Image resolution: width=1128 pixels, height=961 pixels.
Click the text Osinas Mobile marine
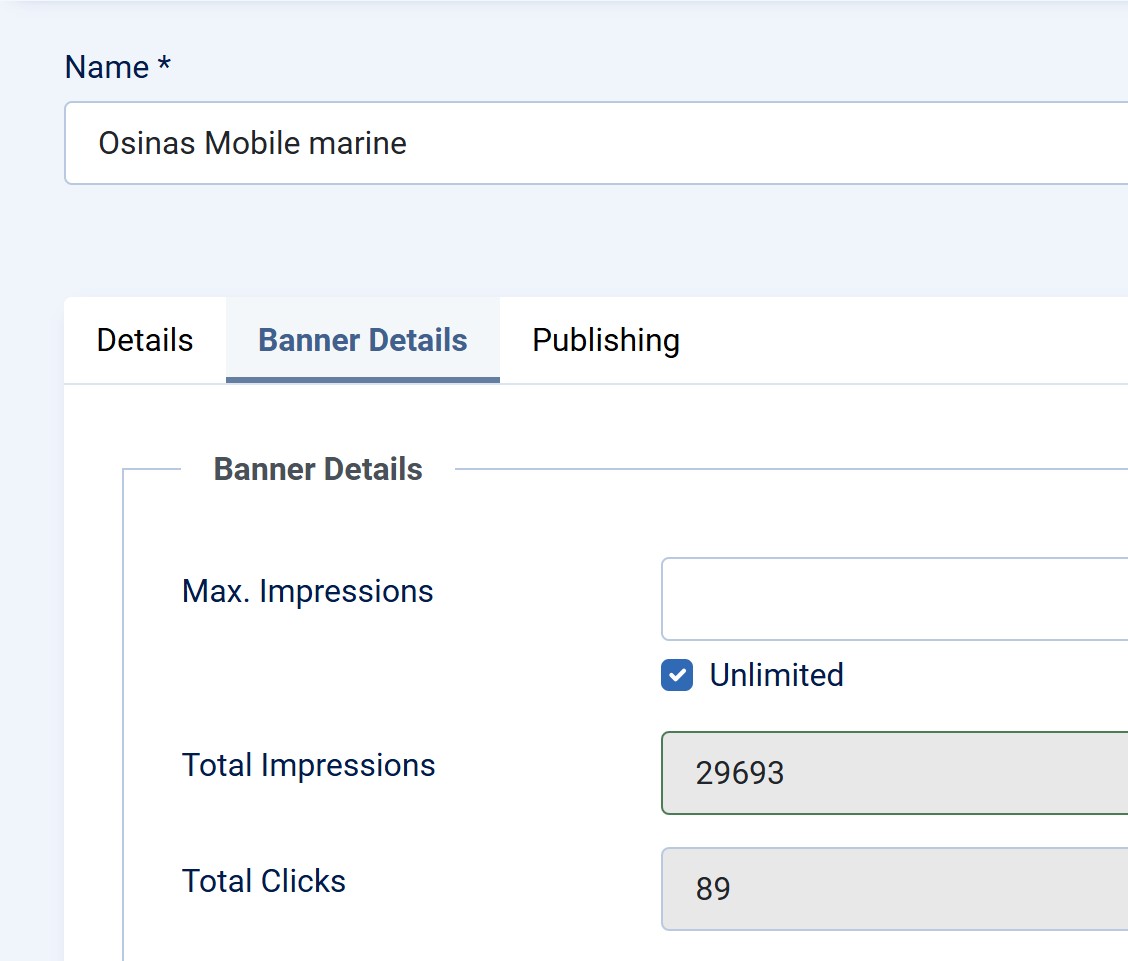252,143
